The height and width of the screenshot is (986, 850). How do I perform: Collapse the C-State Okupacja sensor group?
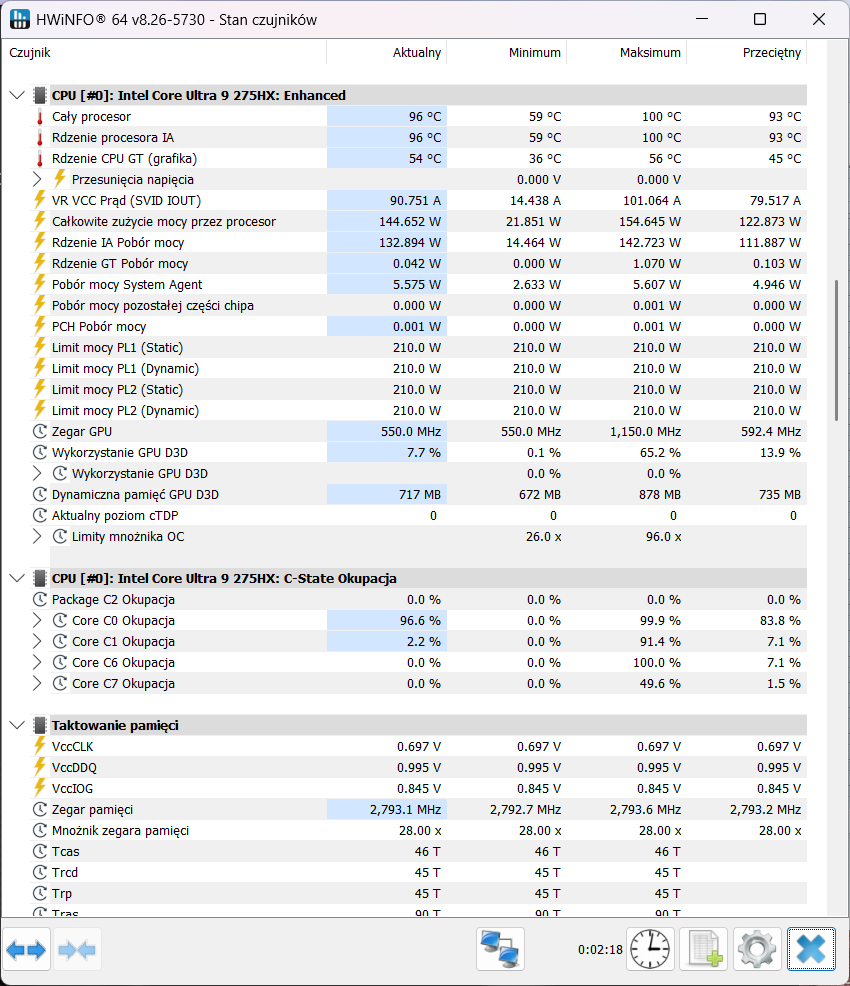18,579
